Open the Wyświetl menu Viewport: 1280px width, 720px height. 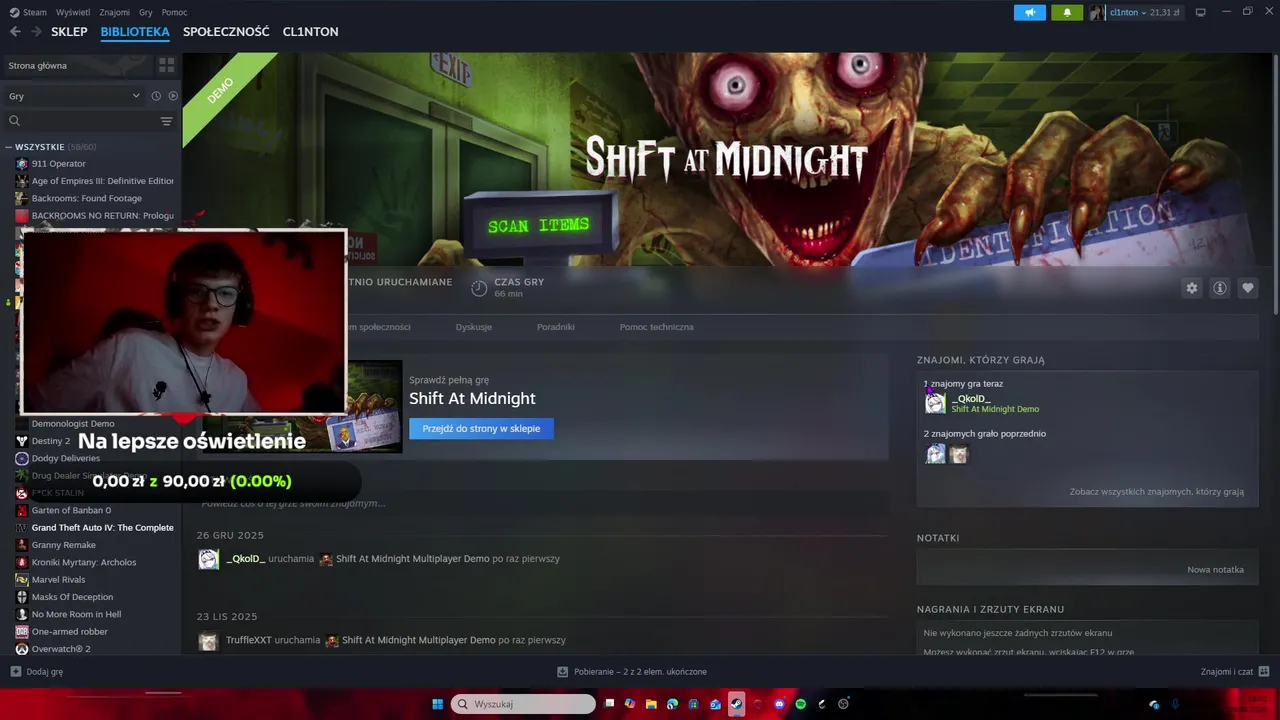pos(73,12)
